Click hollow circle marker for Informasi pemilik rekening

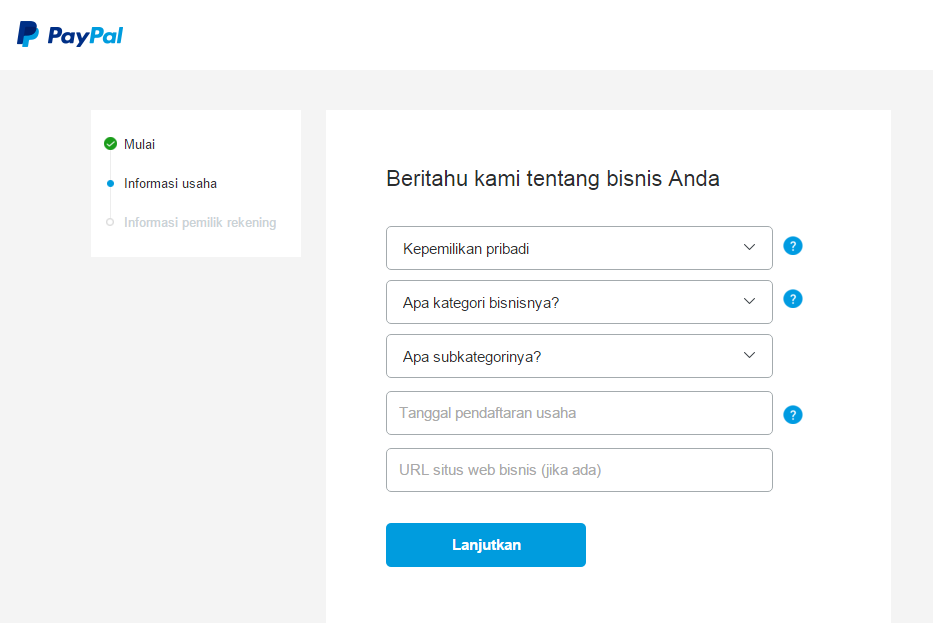click(x=110, y=223)
